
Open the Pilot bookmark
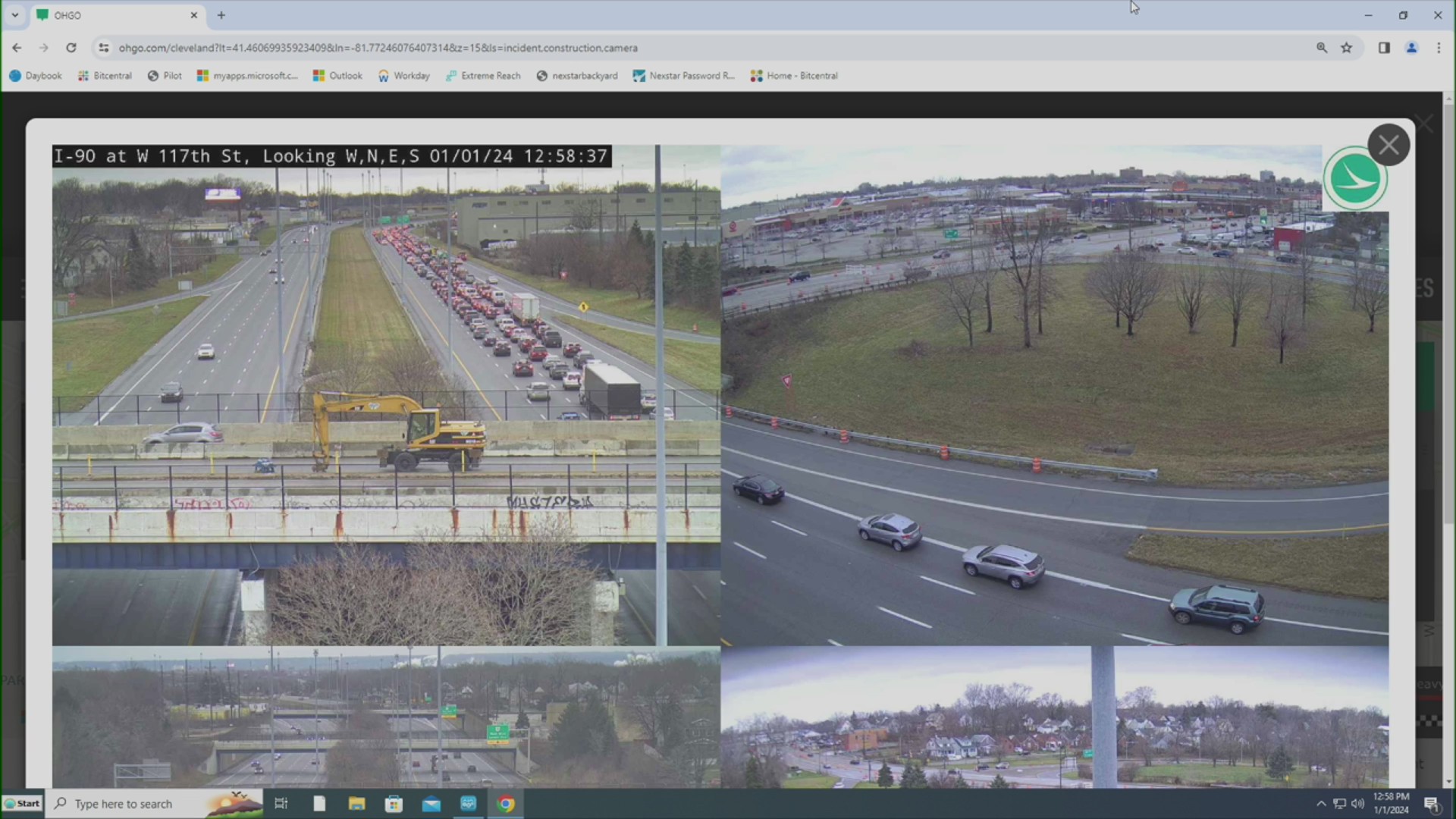(x=165, y=76)
